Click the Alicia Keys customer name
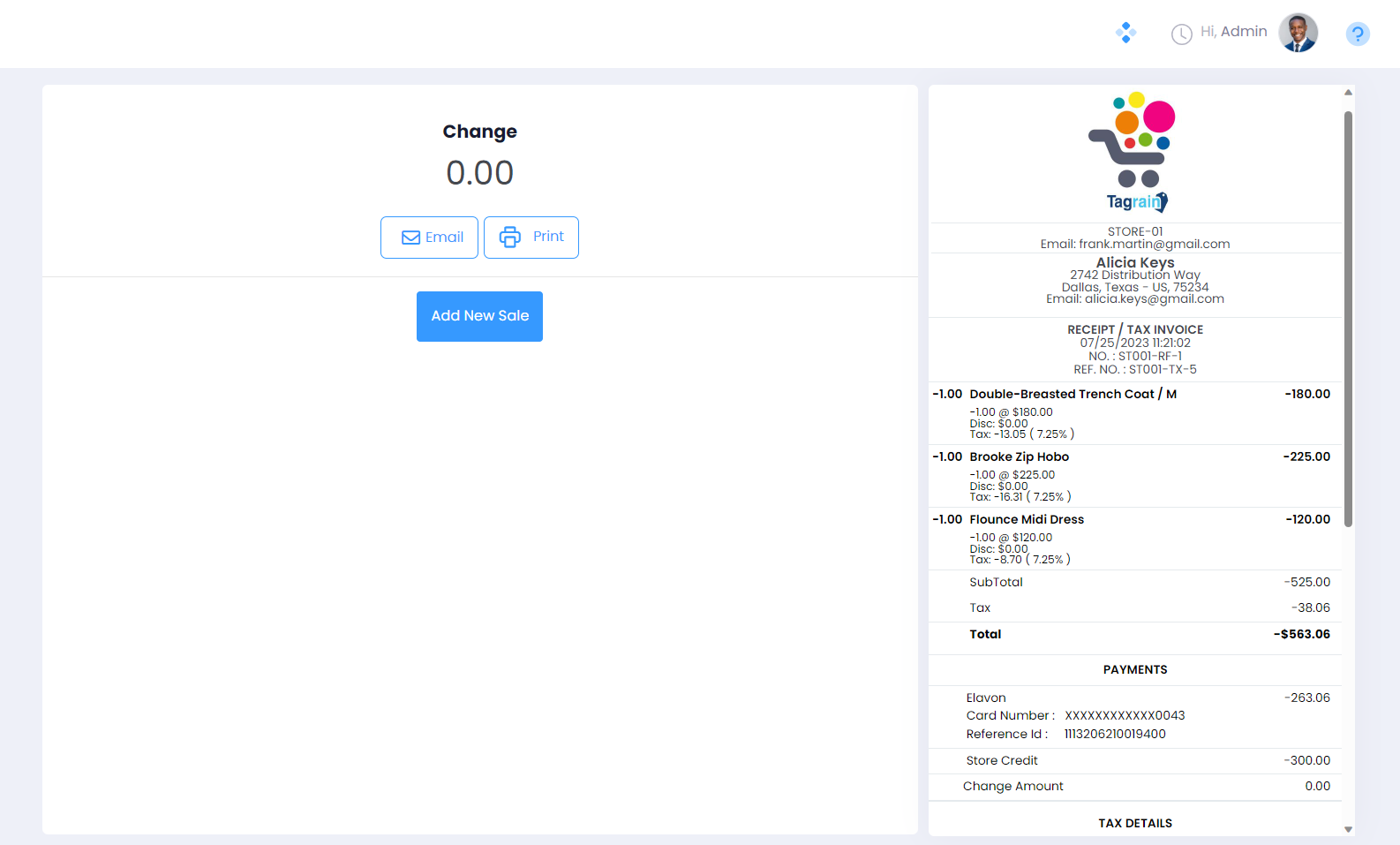 pos(1135,262)
